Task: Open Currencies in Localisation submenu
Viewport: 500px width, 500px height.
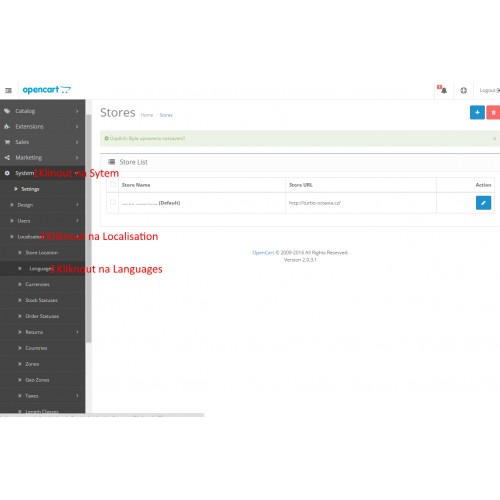Action: [37, 284]
